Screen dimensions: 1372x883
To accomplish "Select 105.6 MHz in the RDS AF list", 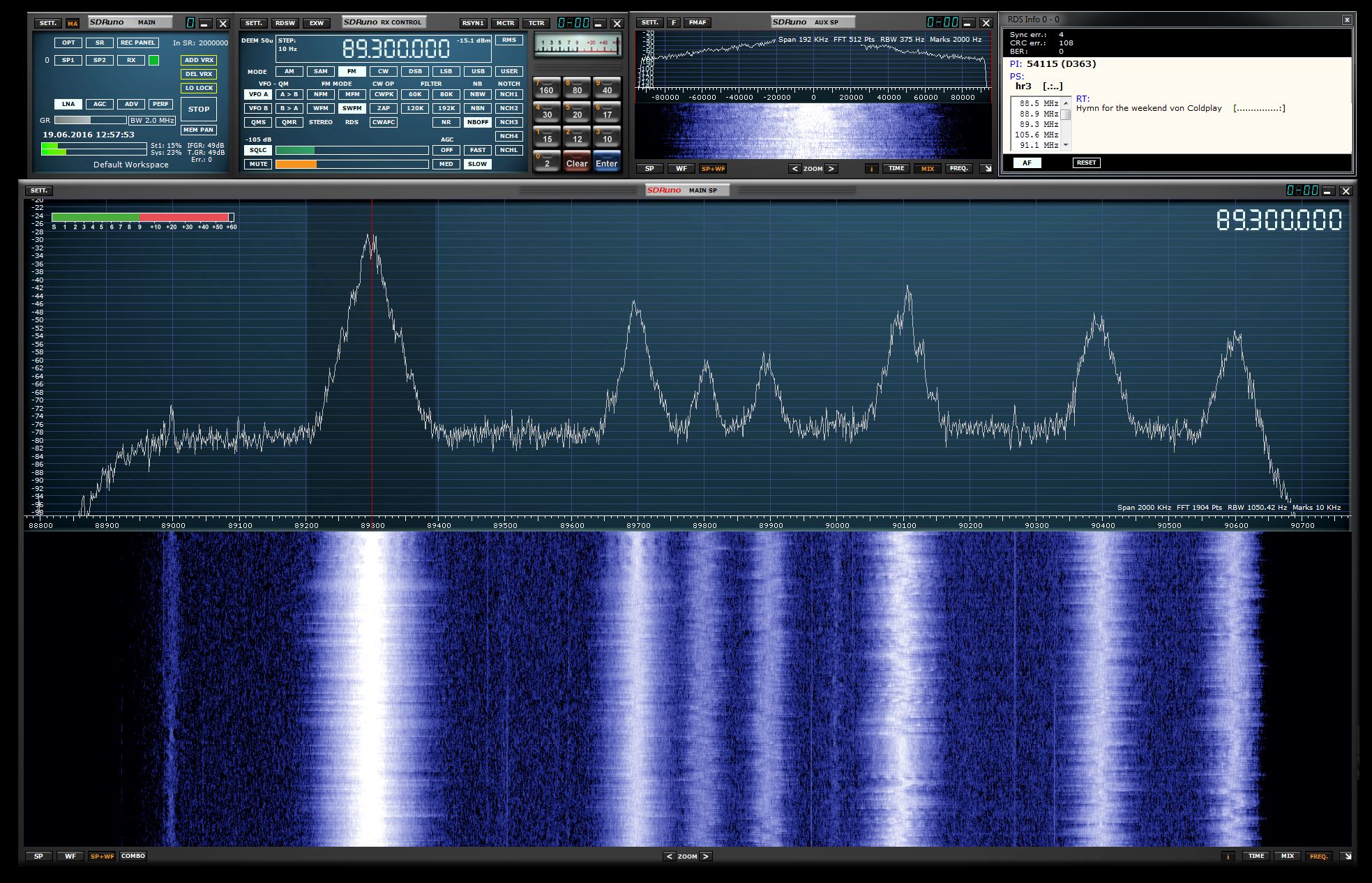I will [x=1036, y=135].
